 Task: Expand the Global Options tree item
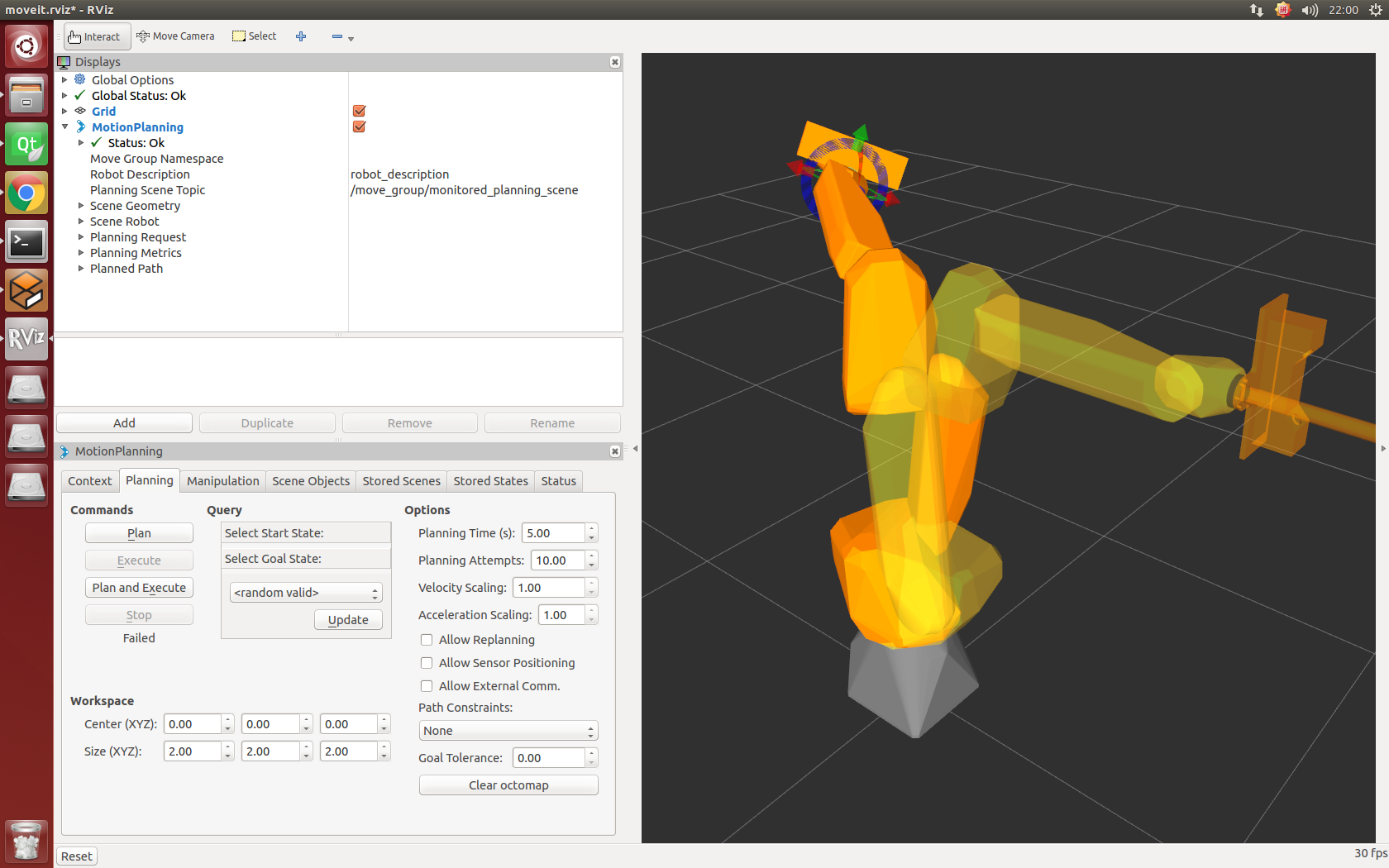pyautogui.click(x=64, y=80)
